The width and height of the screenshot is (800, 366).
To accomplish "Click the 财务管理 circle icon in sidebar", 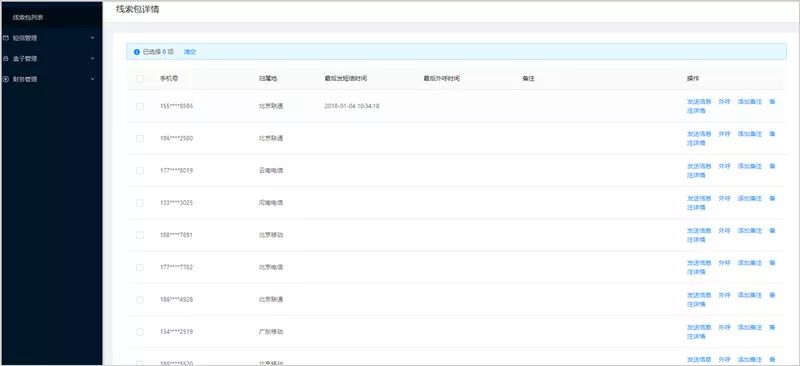I will pos(5,80).
